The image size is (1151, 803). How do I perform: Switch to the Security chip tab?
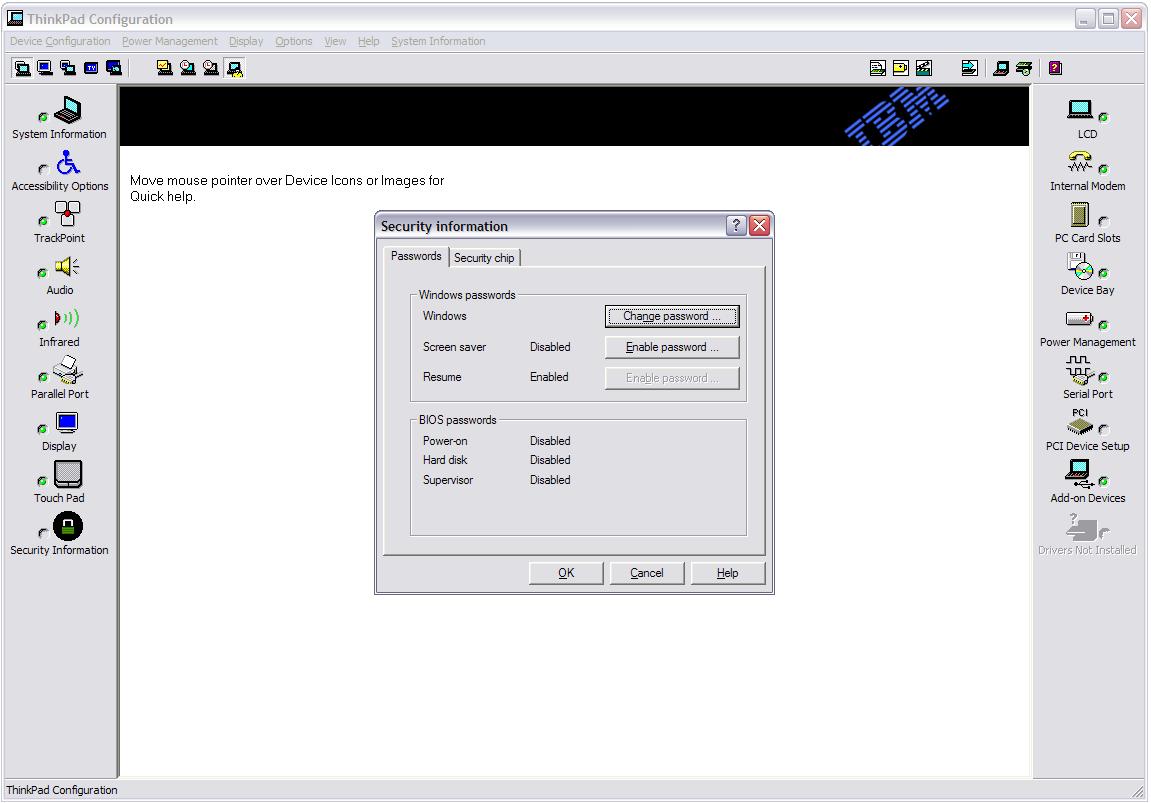click(x=484, y=258)
